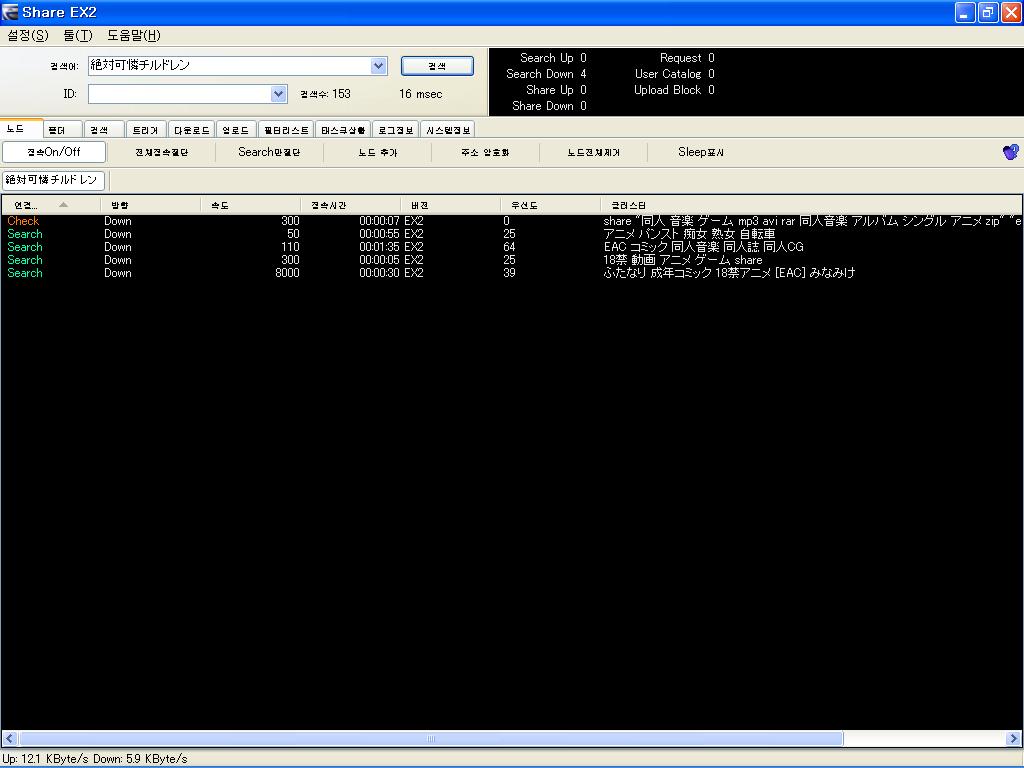The image size is (1024, 768).
Task: Select the 絶対可憐チルドレン keyword tag button
Action: click(54, 180)
